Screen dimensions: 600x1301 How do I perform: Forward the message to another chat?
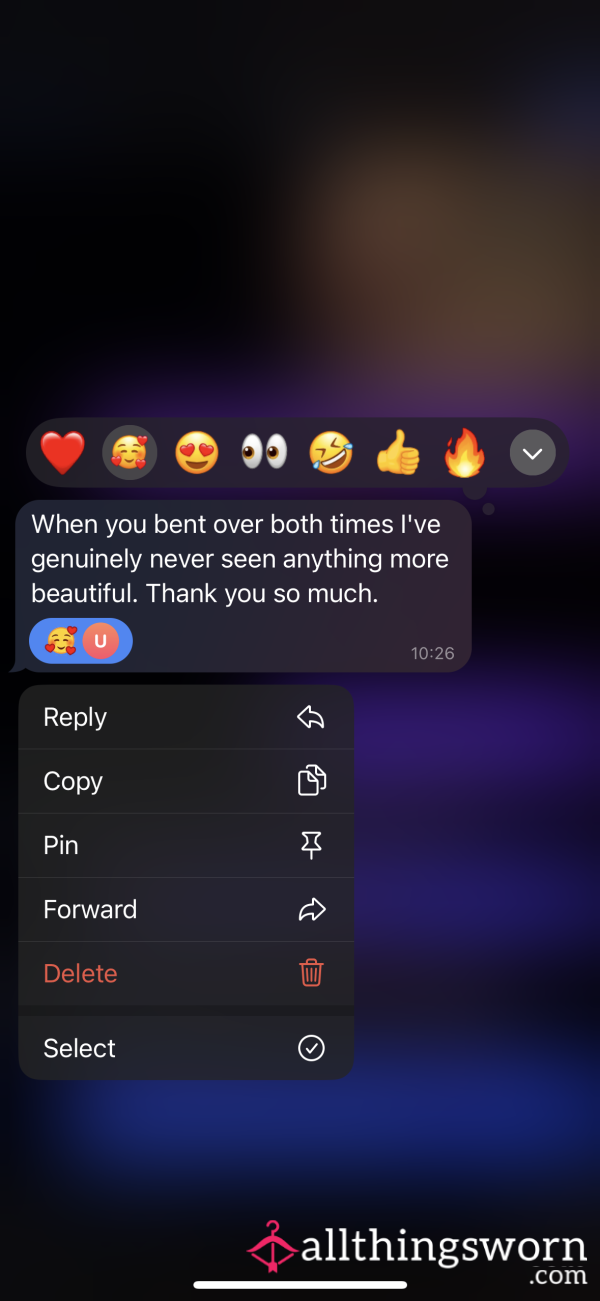coord(186,909)
